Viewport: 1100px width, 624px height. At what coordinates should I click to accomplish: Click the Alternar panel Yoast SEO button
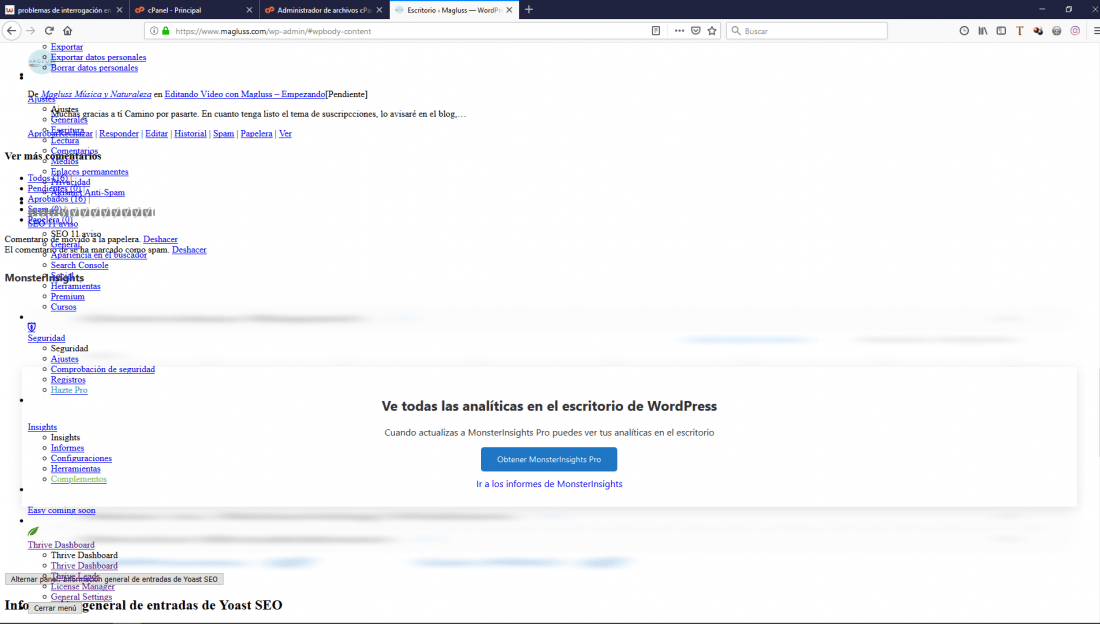(114, 579)
